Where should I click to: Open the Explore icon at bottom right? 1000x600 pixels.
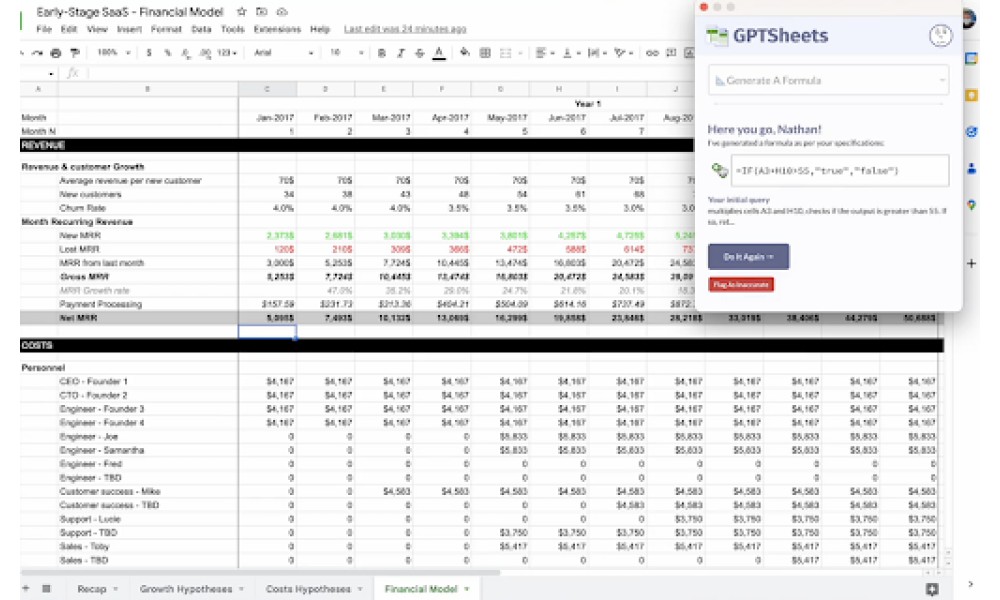click(932, 589)
